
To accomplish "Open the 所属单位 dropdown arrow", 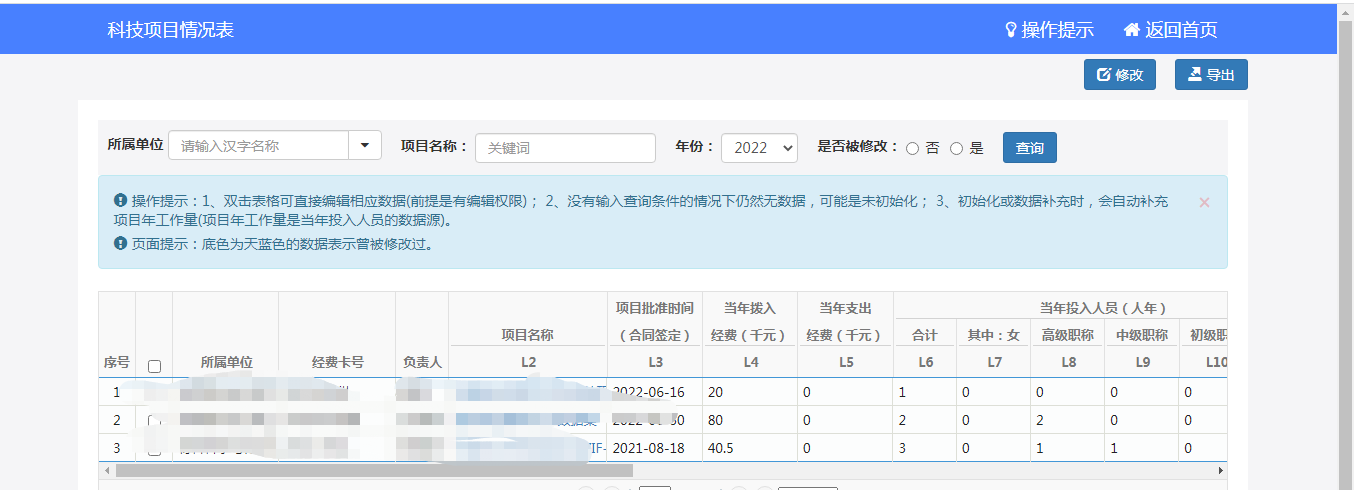I will coord(364,146).
